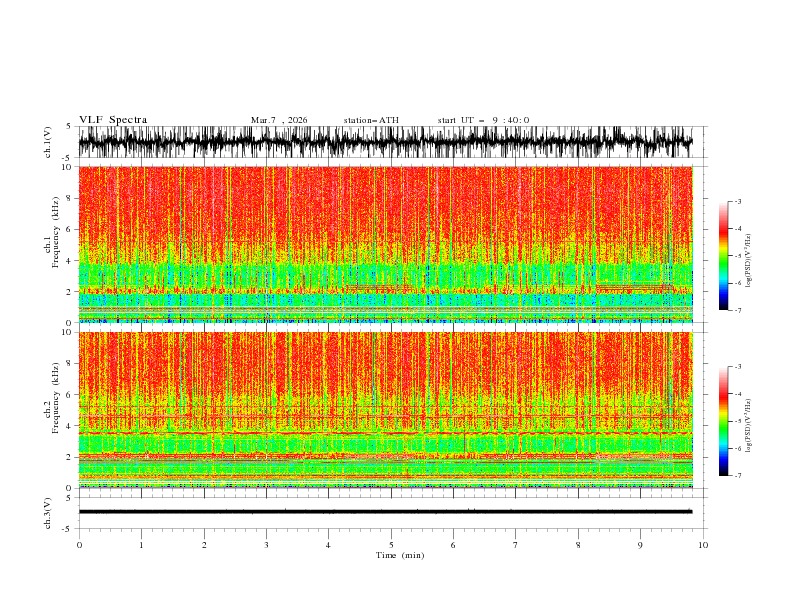Click the ch.2 frequency tick label "4"
The image size is (792, 612).
(69, 426)
